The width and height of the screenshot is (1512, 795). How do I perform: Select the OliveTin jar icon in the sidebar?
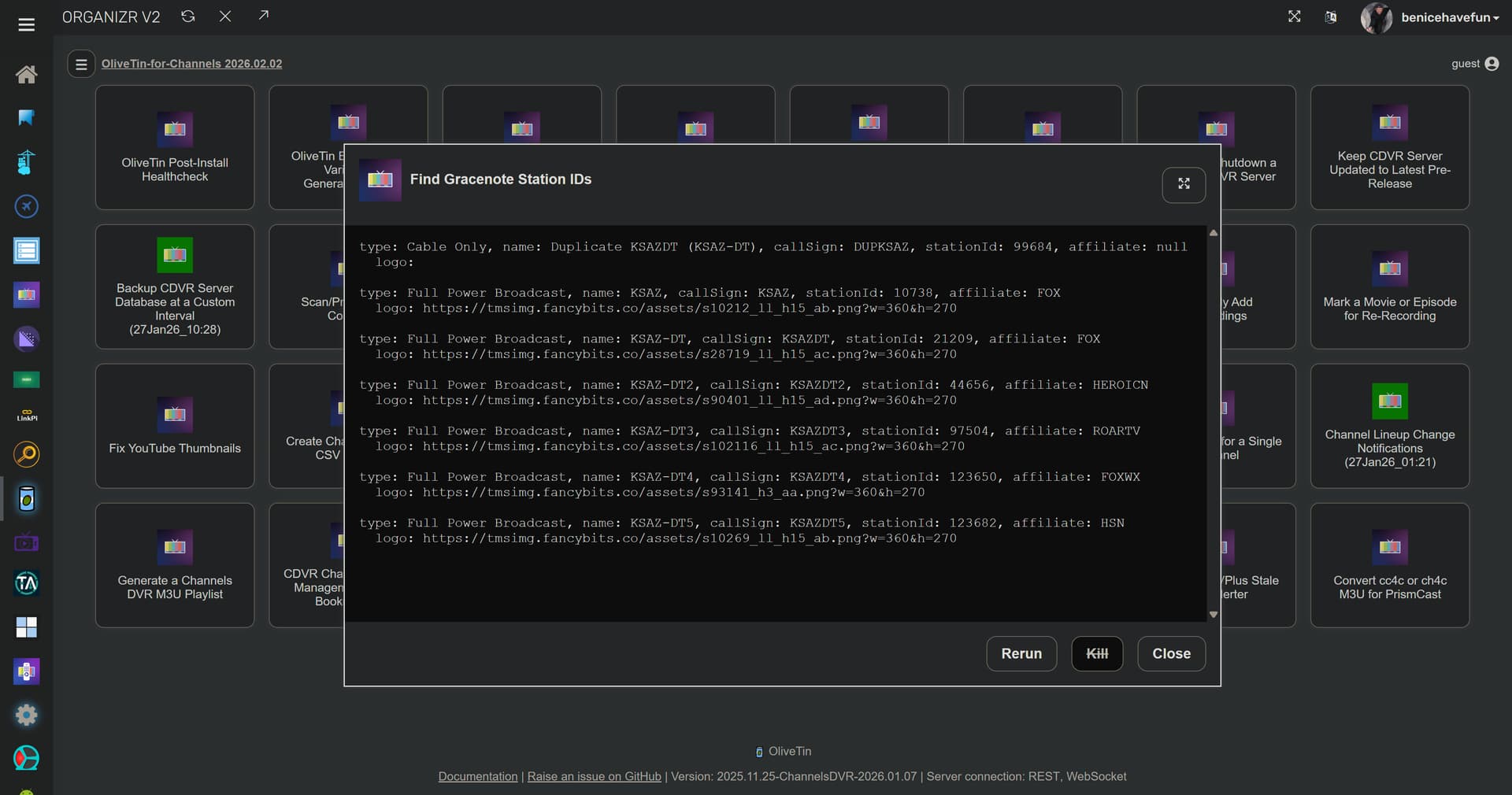(26, 498)
